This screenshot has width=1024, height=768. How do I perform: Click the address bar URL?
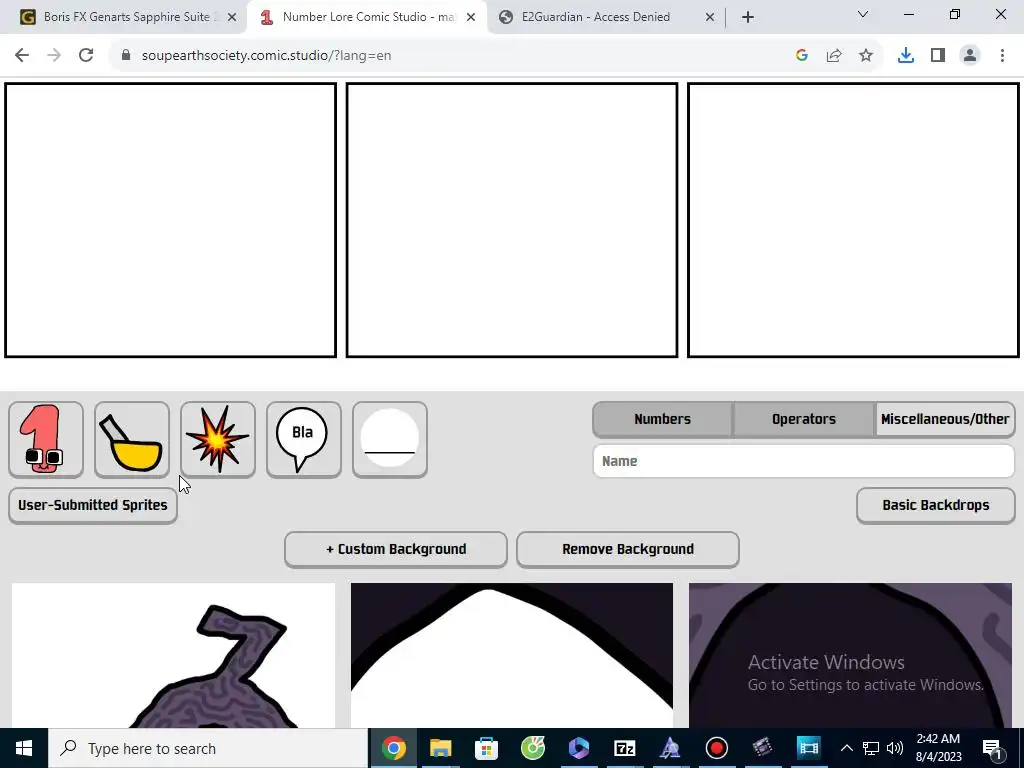(x=266, y=56)
